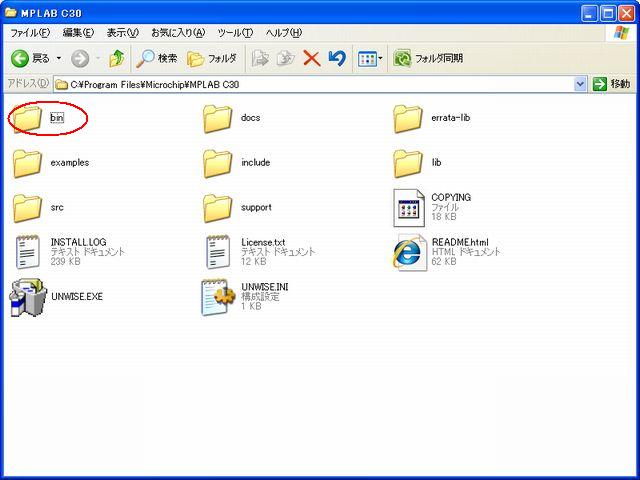Maximize the MPLAB C30 window
640x480 pixels.
pyautogui.click(x=608, y=14)
